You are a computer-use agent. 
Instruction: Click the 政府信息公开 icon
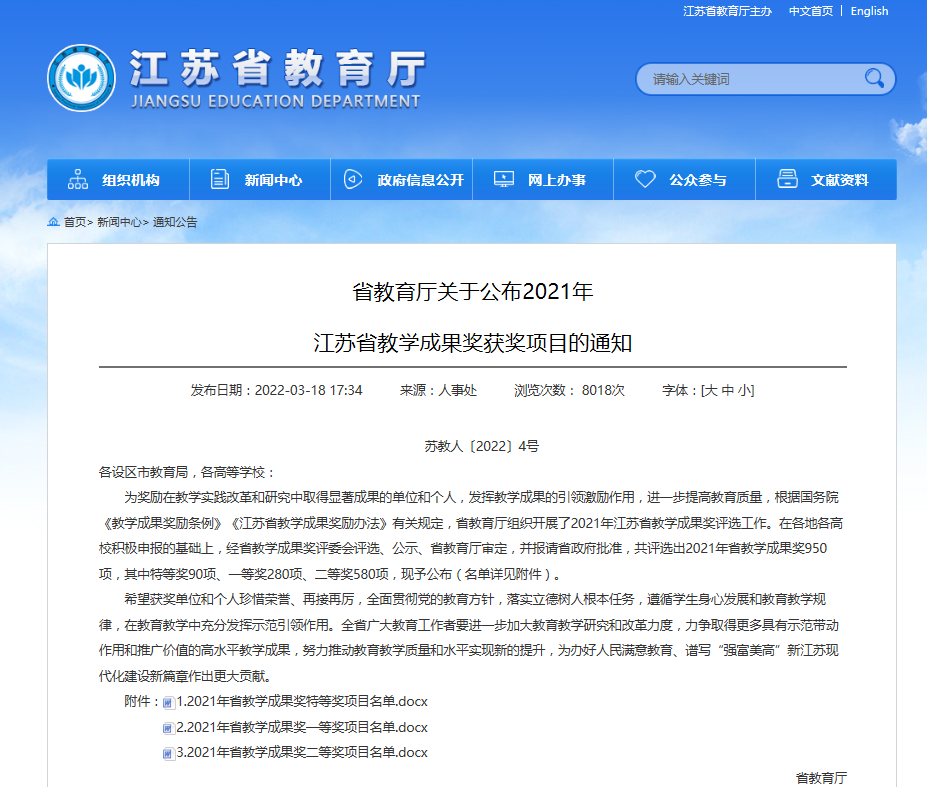tap(352, 180)
